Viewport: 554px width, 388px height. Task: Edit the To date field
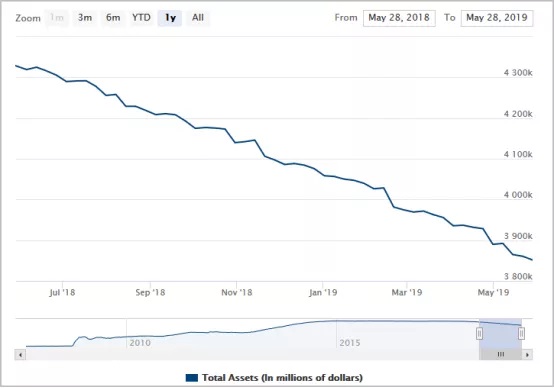pyautogui.click(x=497, y=18)
